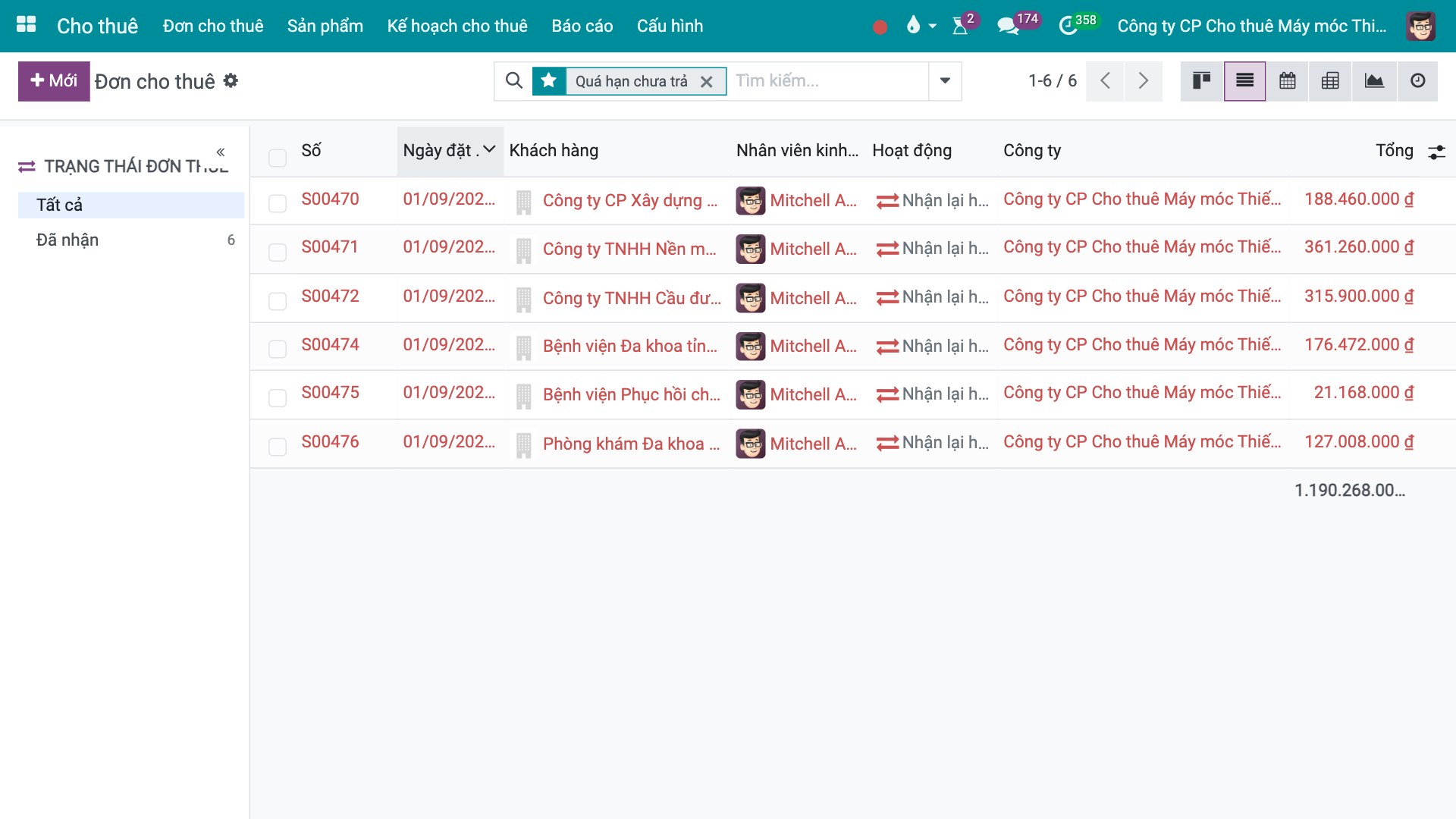Open the apps grid home menu
This screenshot has height=819, width=1456.
click(x=27, y=25)
